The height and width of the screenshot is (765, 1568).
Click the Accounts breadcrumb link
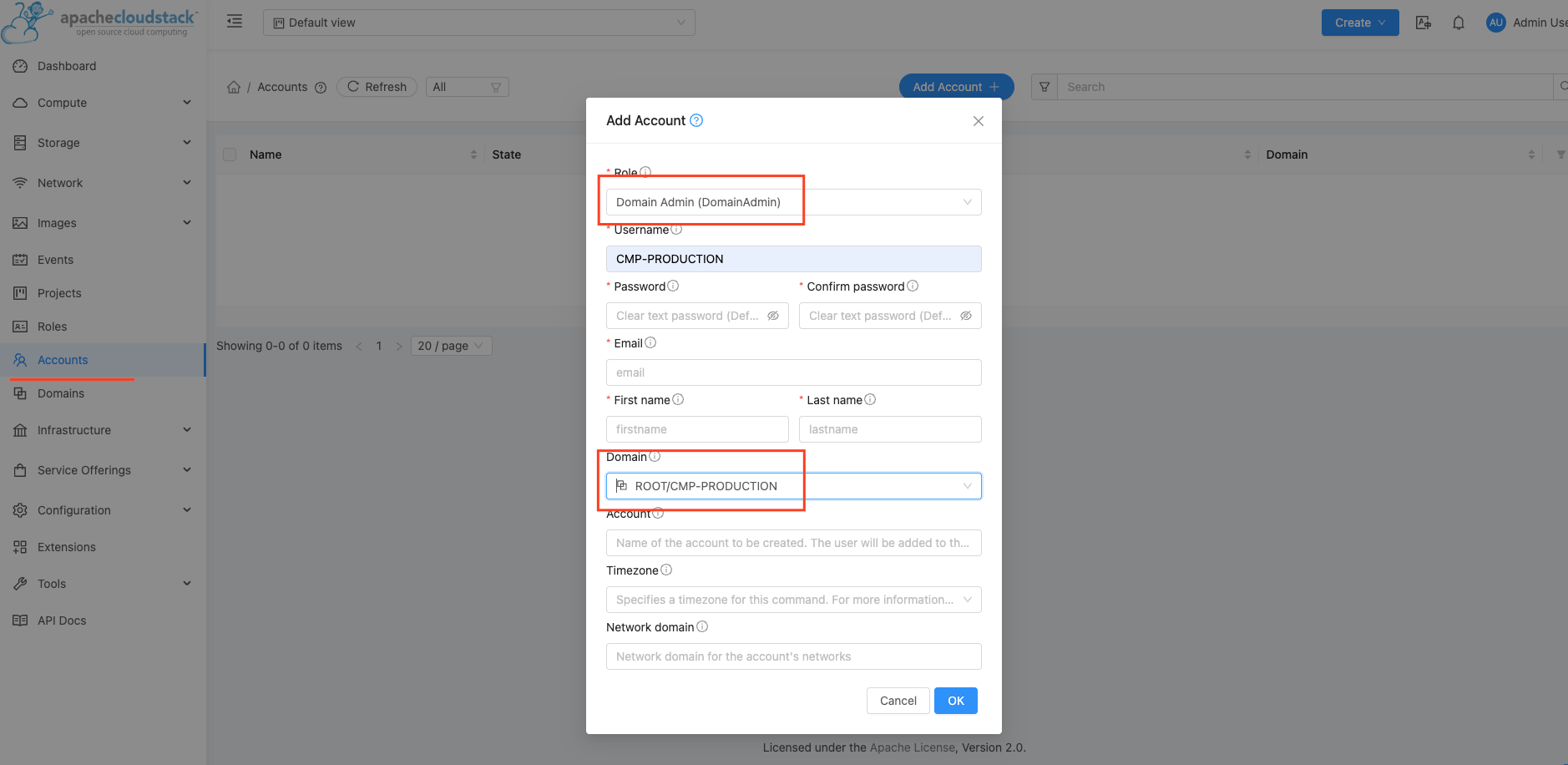point(282,87)
